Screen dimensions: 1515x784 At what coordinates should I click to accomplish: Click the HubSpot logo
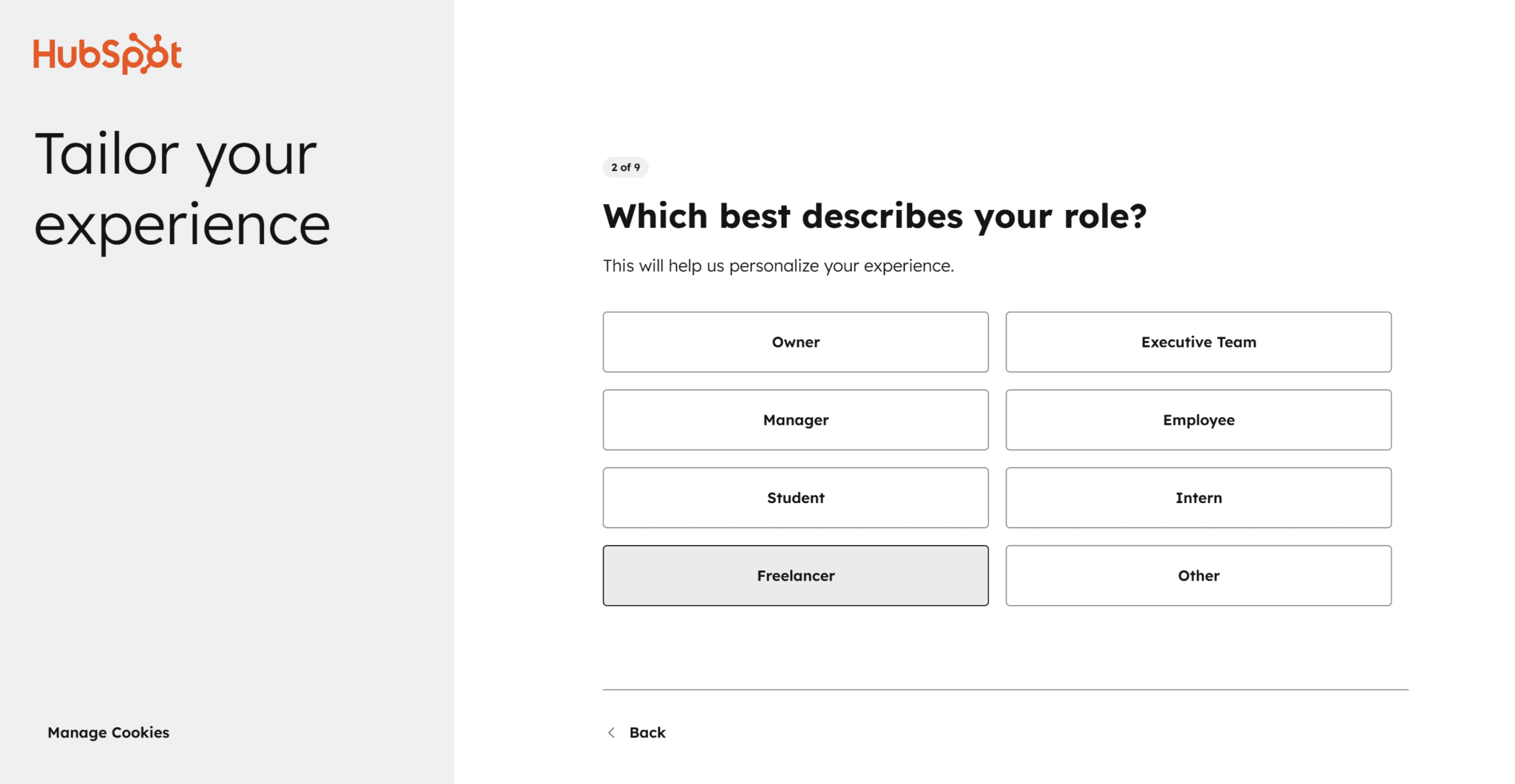click(x=107, y=53)
